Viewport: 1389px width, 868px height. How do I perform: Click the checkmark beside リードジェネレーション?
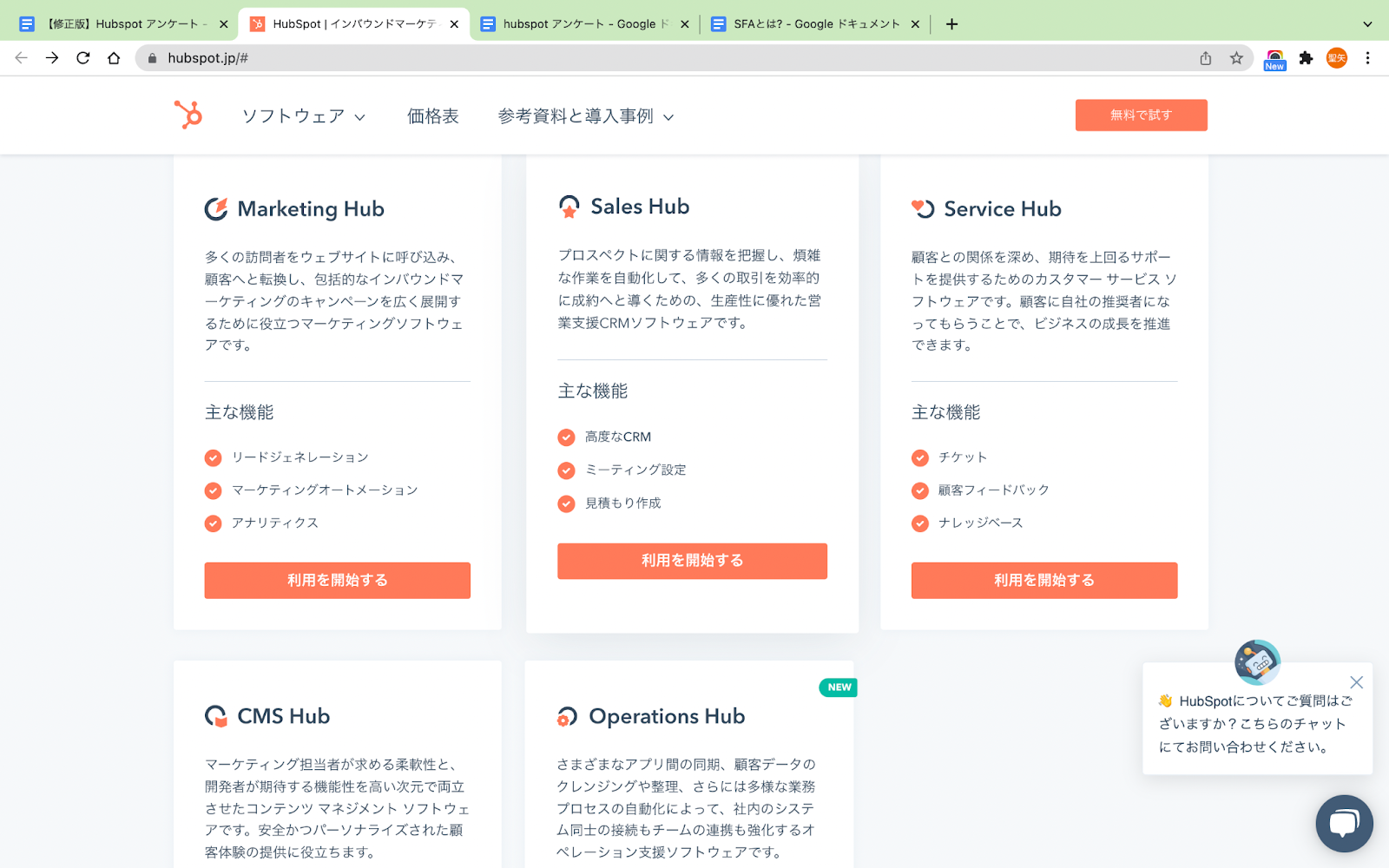pos(213,457)
